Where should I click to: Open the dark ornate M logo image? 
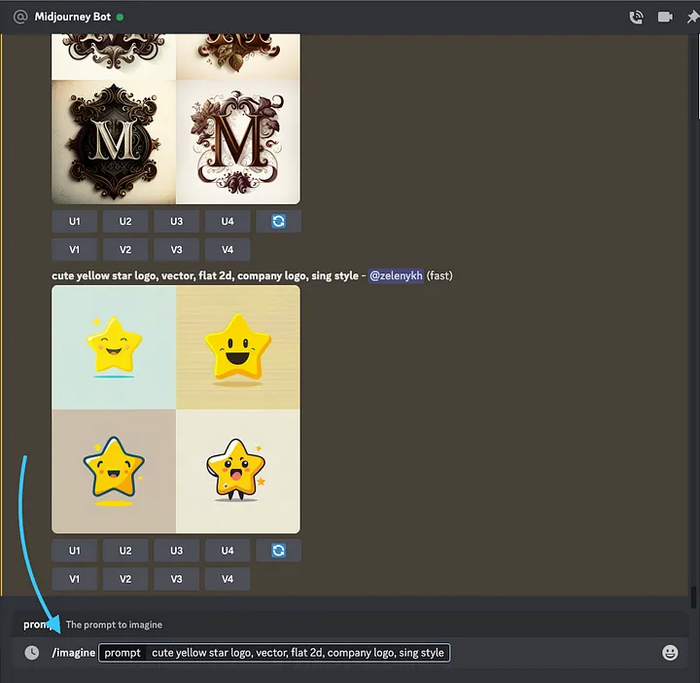[x=114, y=142]
